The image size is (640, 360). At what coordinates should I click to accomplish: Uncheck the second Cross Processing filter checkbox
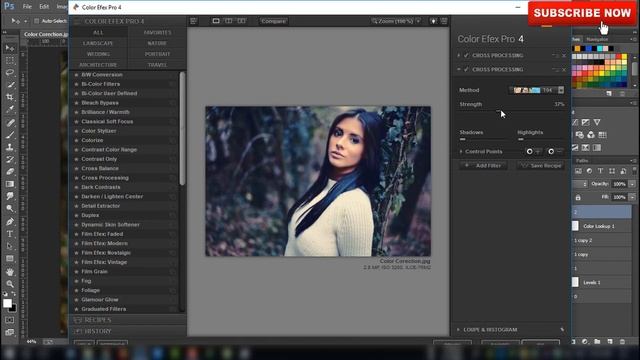pyautogui.click(x=466, y=70)
